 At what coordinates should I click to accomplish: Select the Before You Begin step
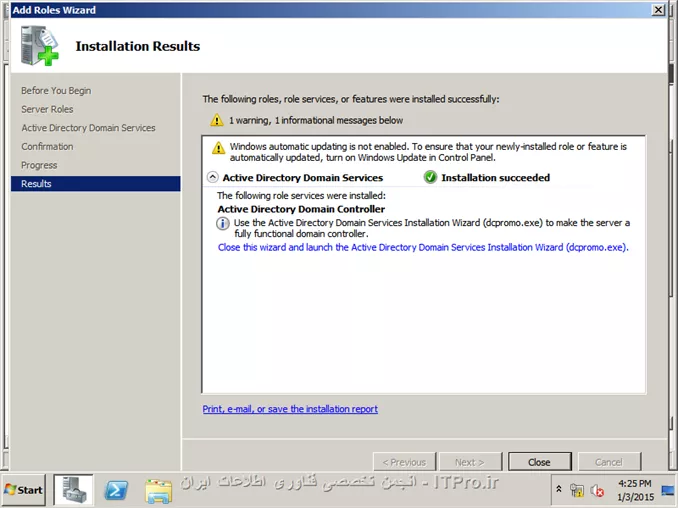coord(56,91)
